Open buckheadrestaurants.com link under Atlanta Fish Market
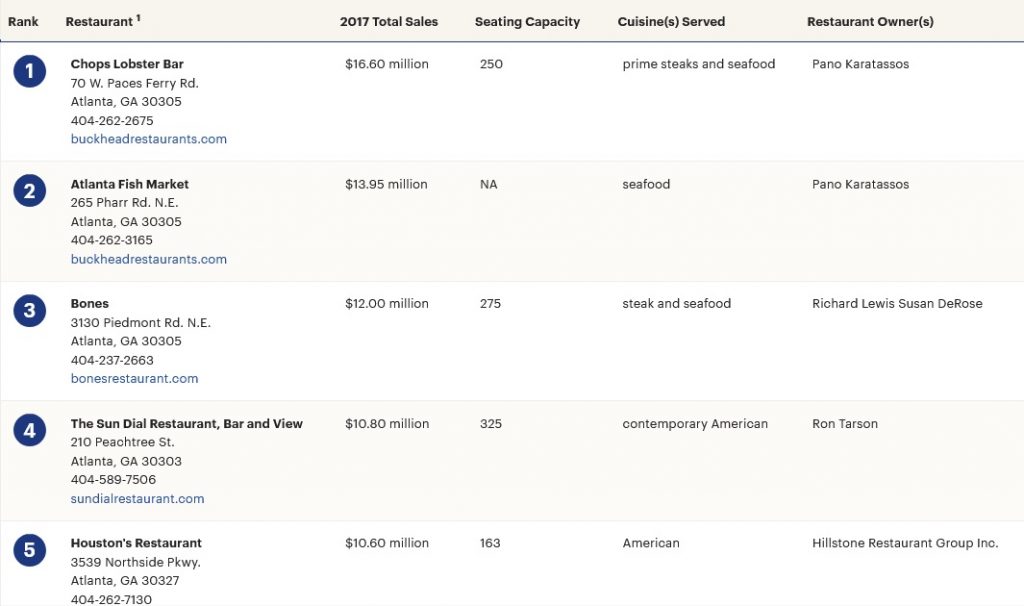Screen dimensions: 1024x606 [x=149, y=259]
